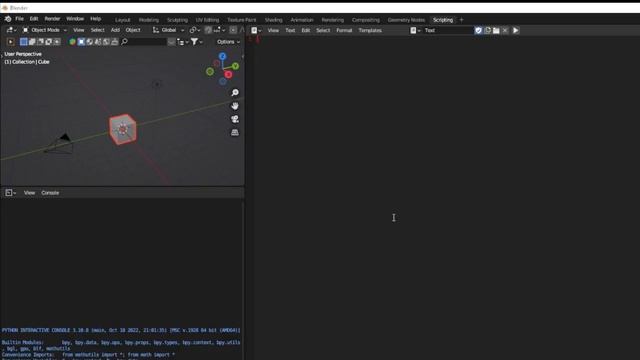
Task: Choose the set new selection mode
Action: tap(24, 42)
